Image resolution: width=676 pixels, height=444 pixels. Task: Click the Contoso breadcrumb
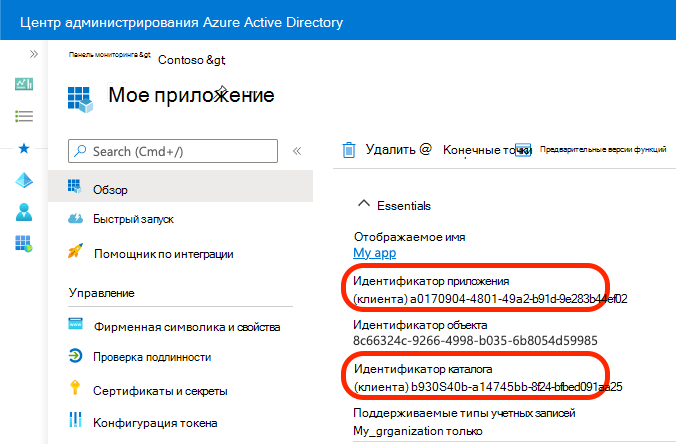pos(191,60)
